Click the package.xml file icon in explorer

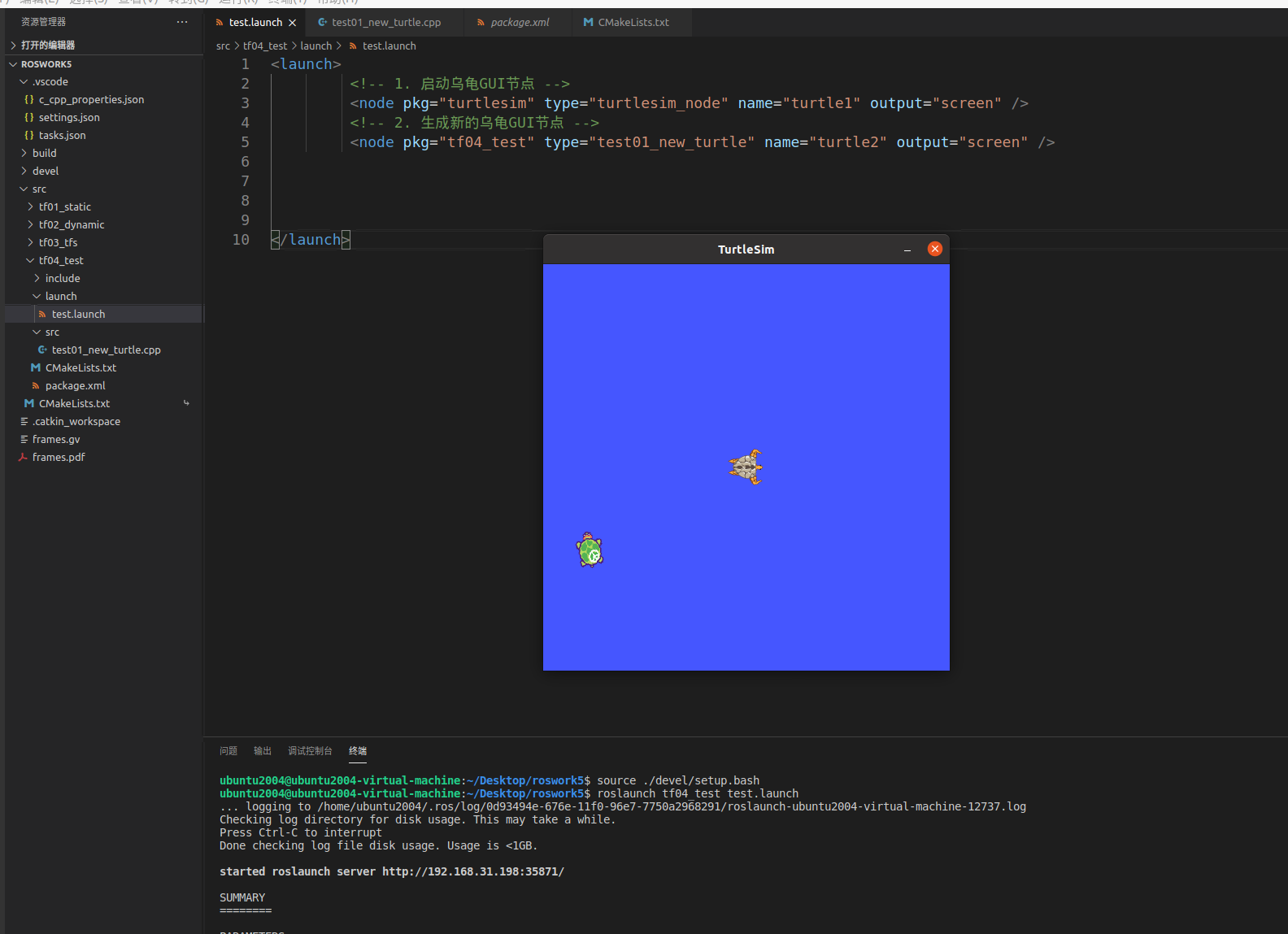(x=36, y=385)
